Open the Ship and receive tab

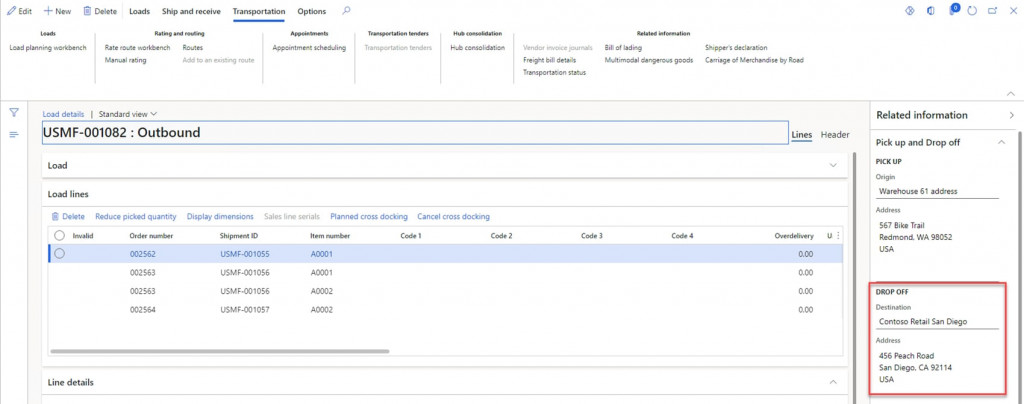coord(192,12)
